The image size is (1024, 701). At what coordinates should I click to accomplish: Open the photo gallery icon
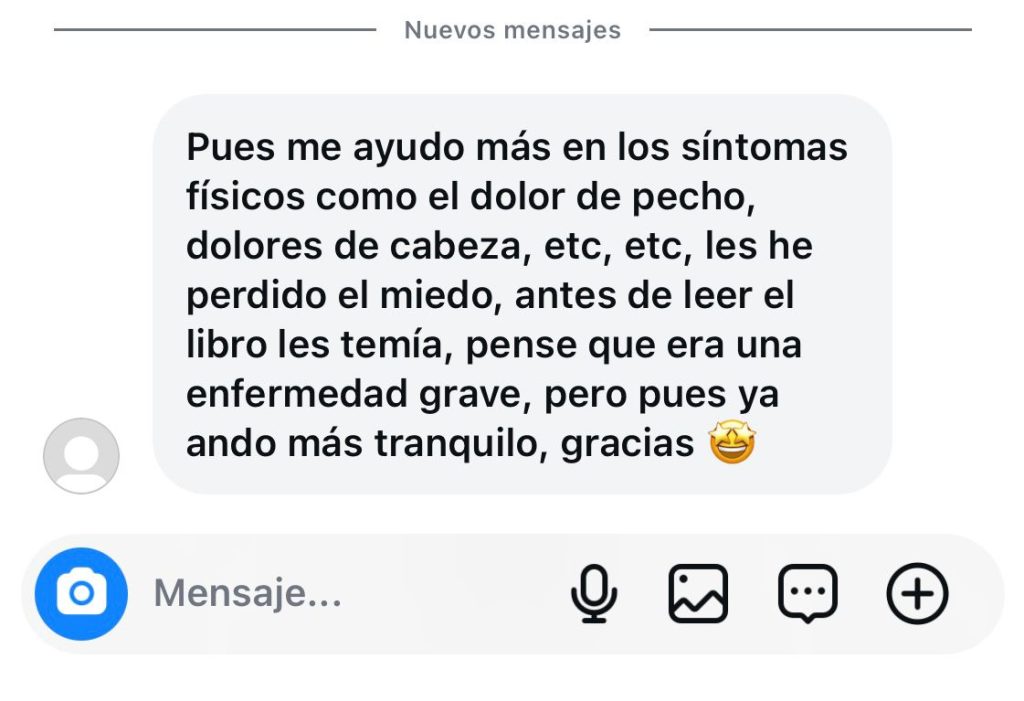point(697,593)
